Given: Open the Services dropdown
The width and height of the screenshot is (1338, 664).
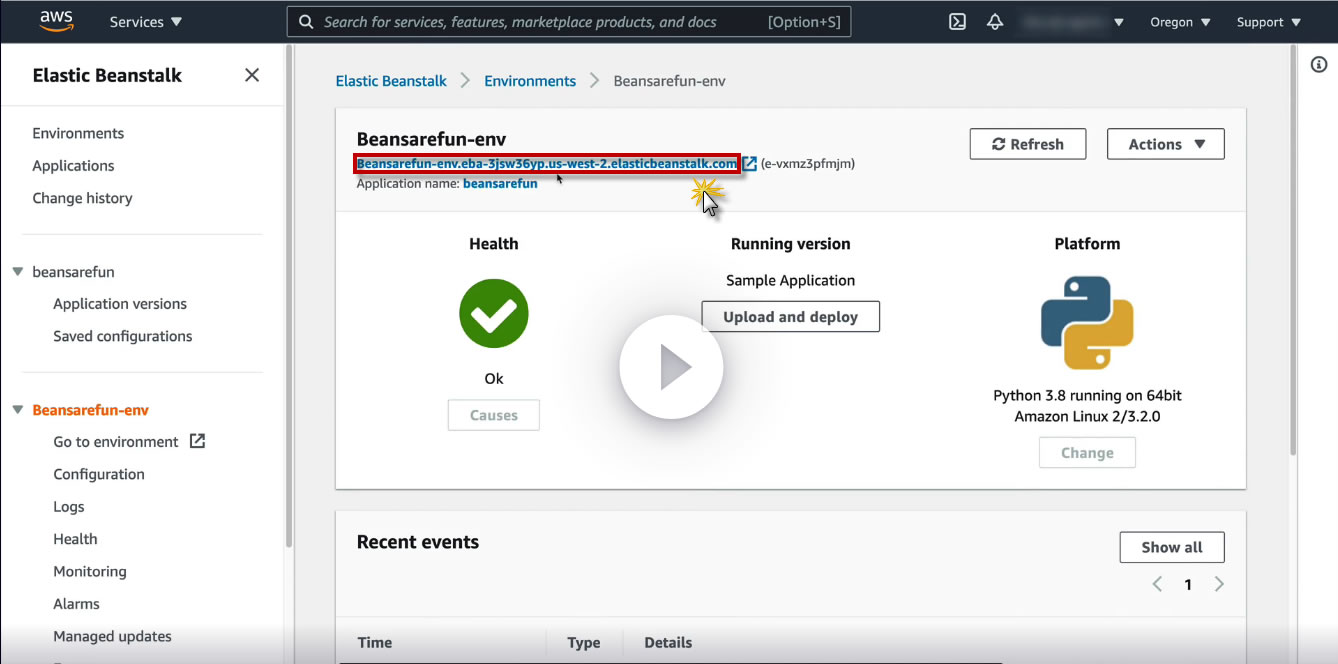Looking at the screenshot, I should pos(146,22).
